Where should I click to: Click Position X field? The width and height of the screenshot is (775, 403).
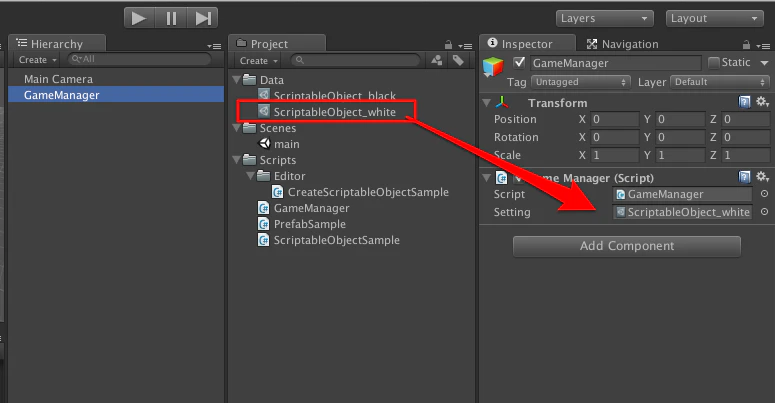[x=615, y=119]
